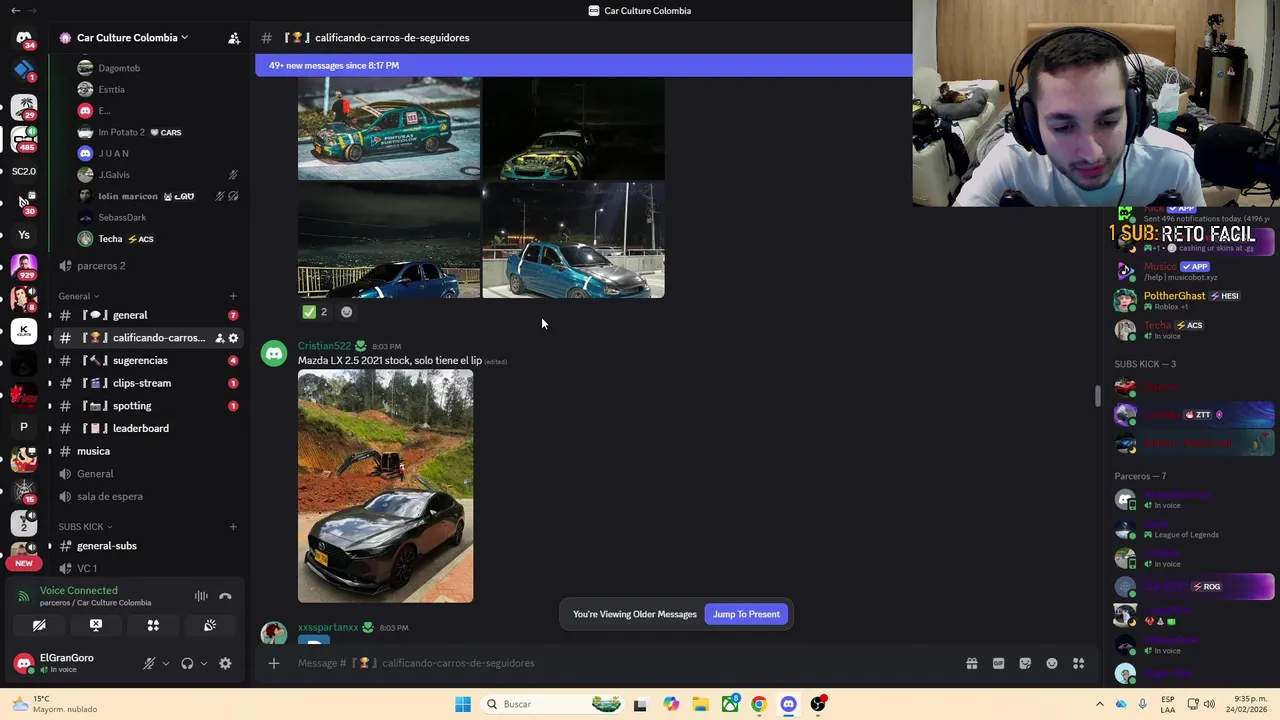The image size is (1280, 720).
Task: Click the invite members icon beside server name
Action: (x=234, y=38)
